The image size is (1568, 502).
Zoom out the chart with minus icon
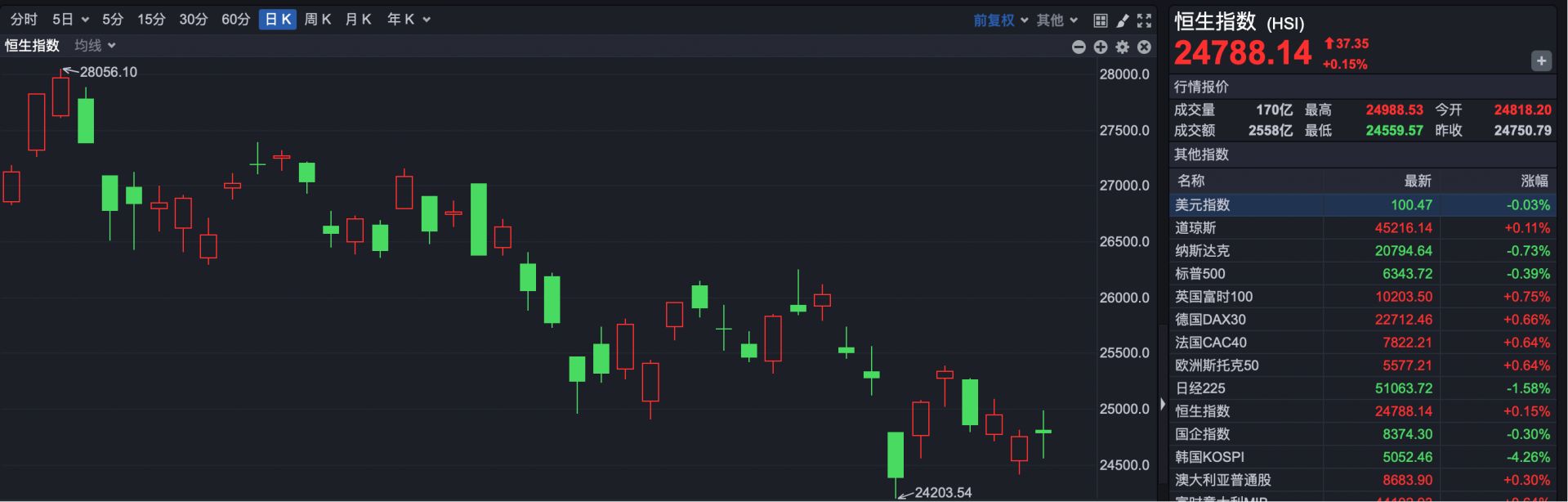(1079, 47)
